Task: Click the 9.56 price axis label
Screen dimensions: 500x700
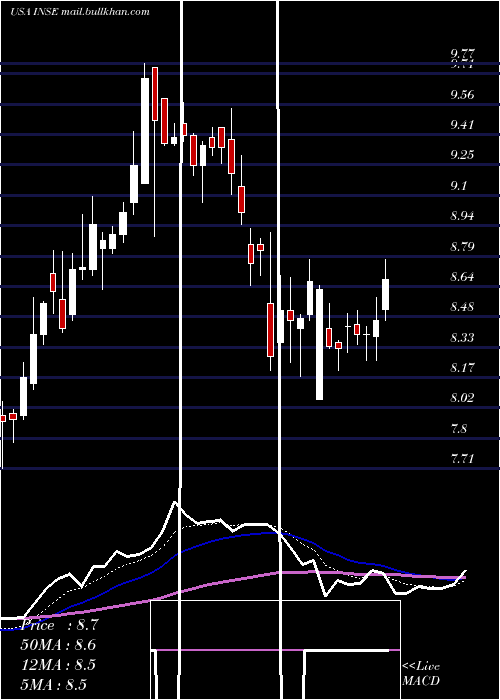Action: (462, 94)
